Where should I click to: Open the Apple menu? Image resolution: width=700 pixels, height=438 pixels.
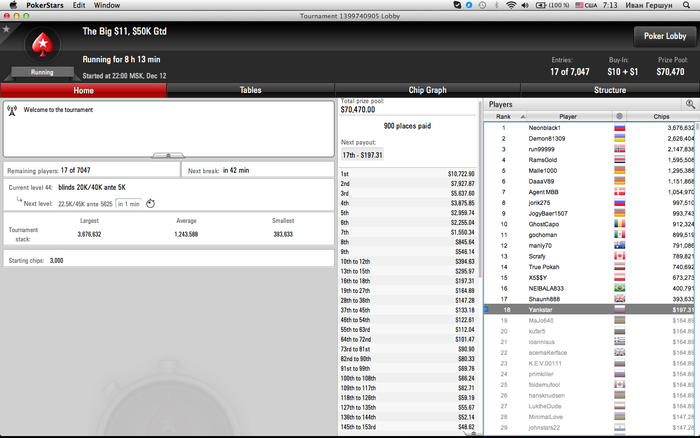[x=13, y=5]
